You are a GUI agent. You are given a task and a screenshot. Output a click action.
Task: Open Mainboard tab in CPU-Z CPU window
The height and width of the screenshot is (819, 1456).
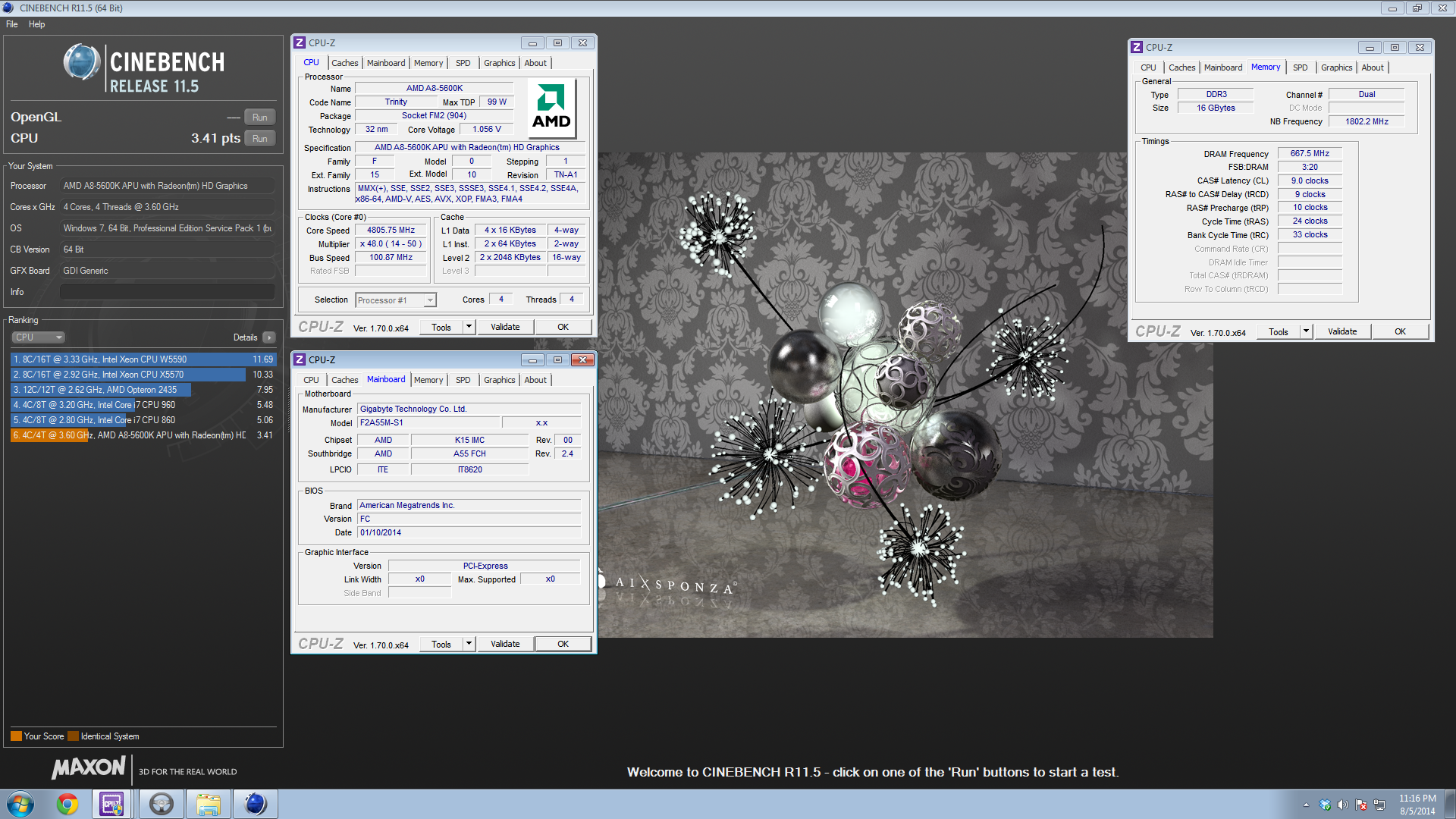[x=386, y=64]
